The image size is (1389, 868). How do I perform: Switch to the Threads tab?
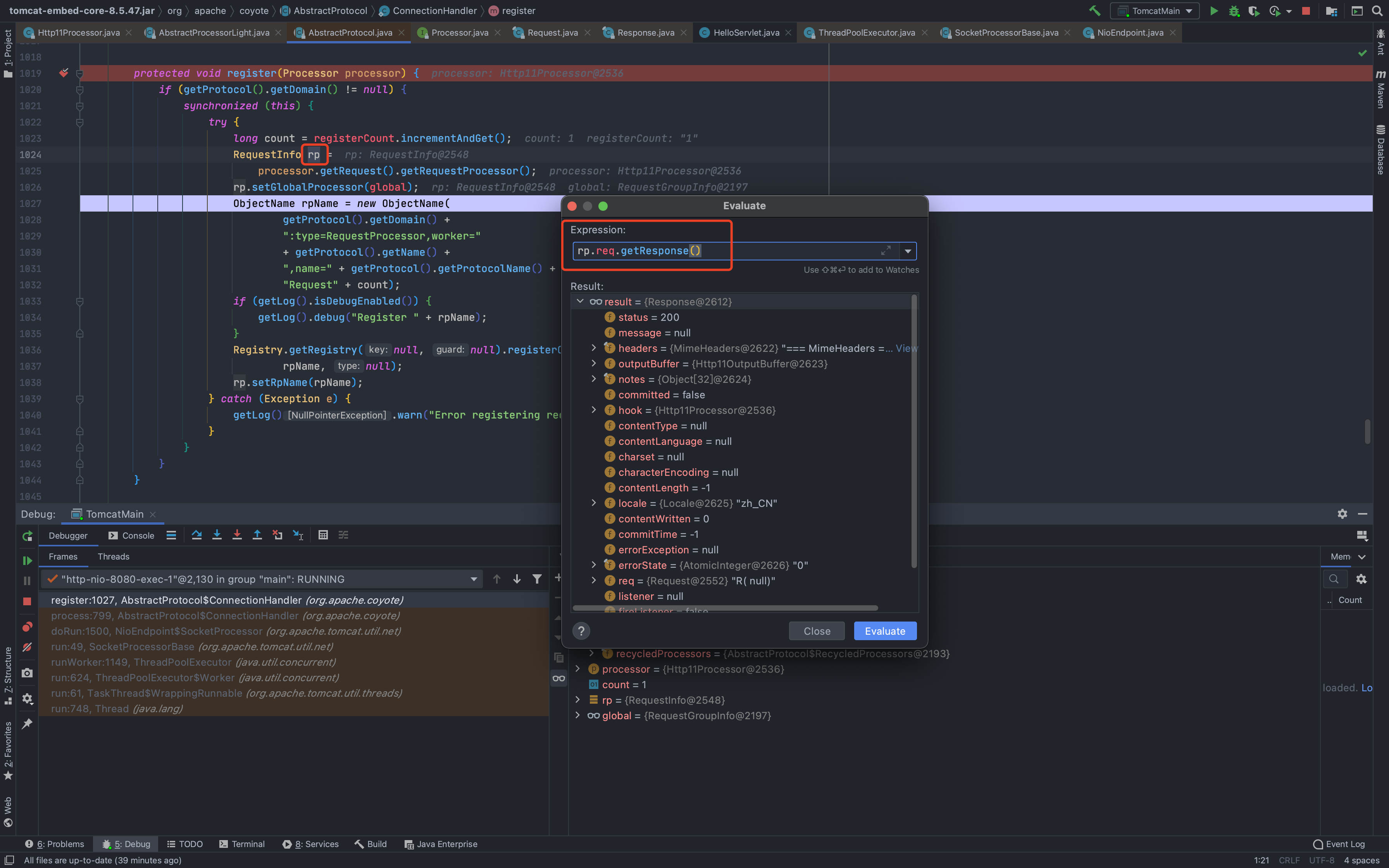tap(113, 556)
